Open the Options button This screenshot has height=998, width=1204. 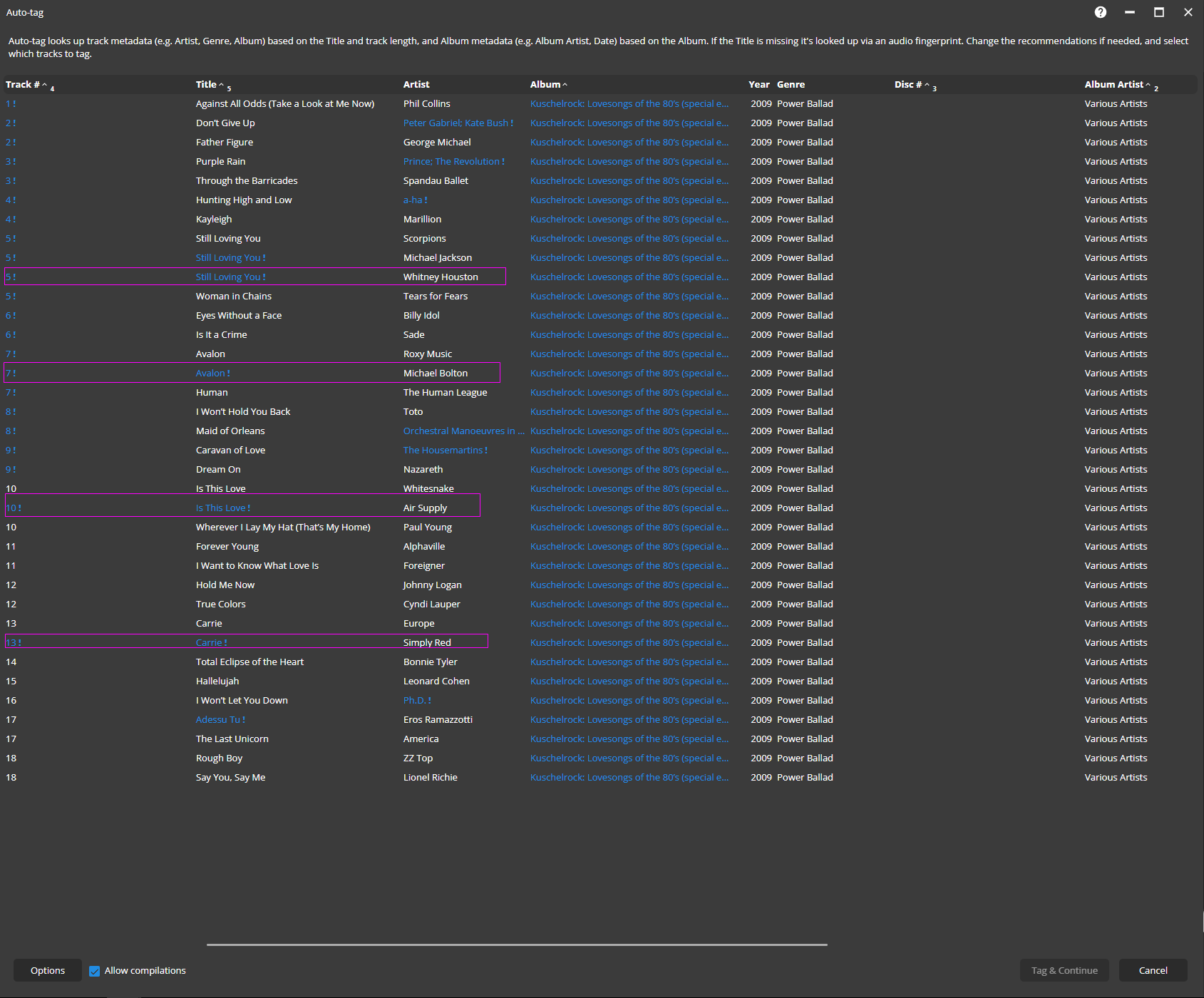coord(48,971)
